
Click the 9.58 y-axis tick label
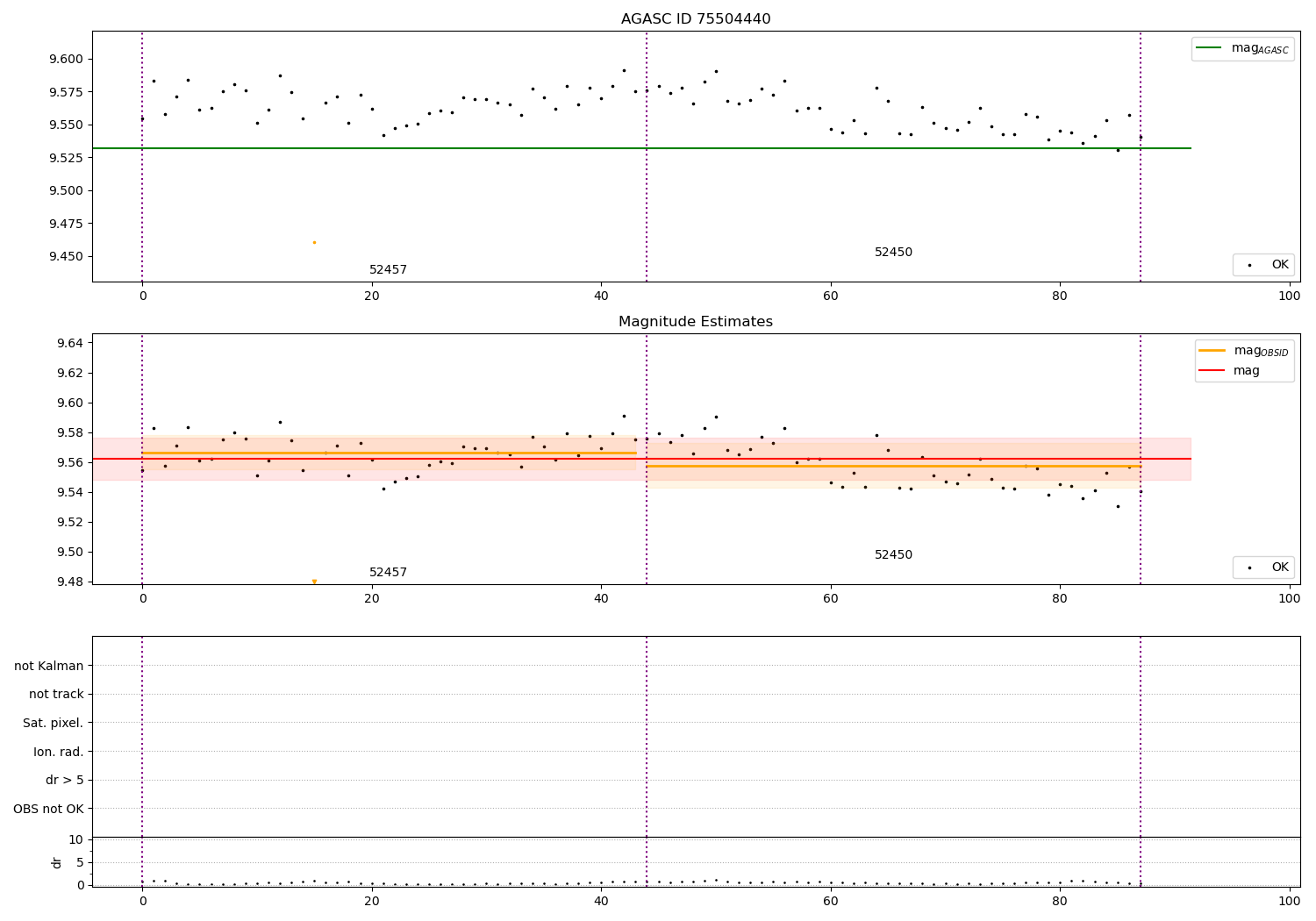(70, 432)
